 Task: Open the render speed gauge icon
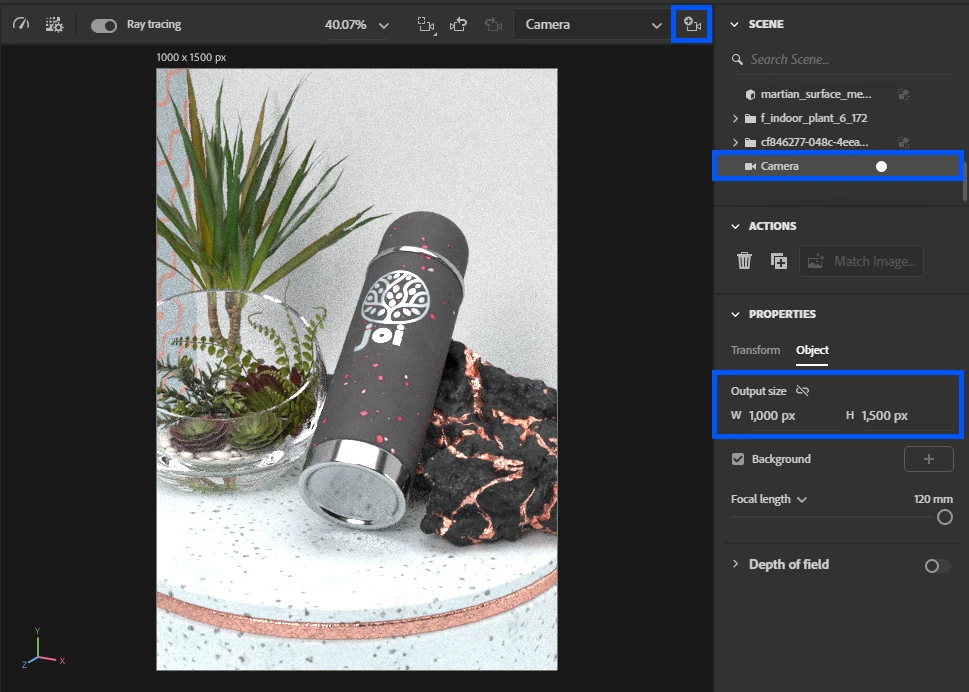tap(21, 24)
